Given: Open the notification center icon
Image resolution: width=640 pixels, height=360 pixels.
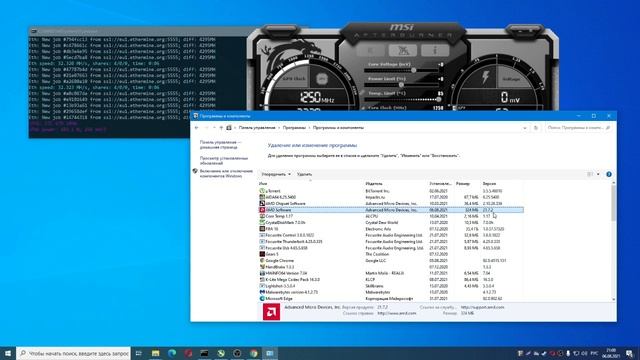Looking at the screenshot, I should point(629,353).
